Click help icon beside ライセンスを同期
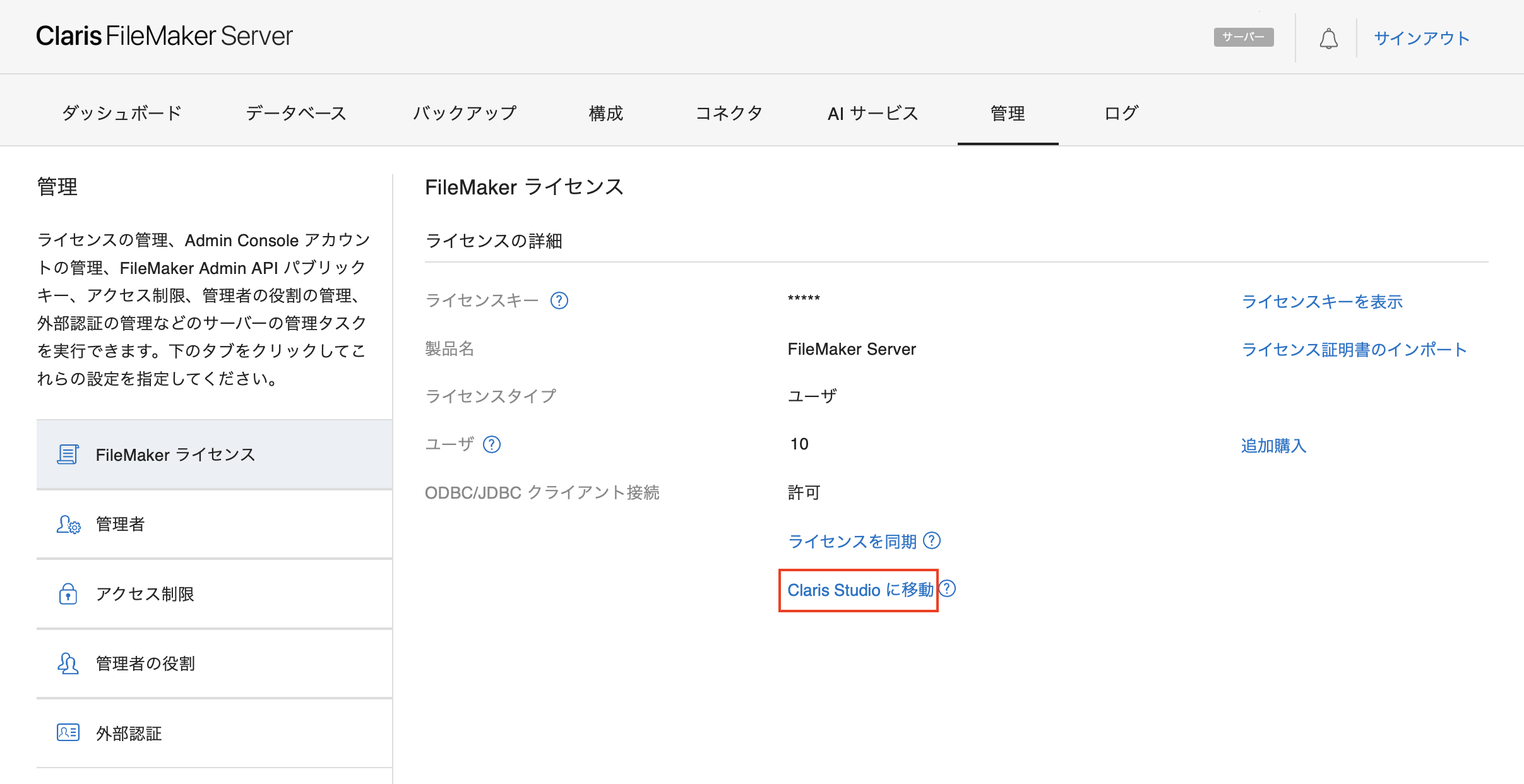The image size is (1524, 784). (932, 541)
